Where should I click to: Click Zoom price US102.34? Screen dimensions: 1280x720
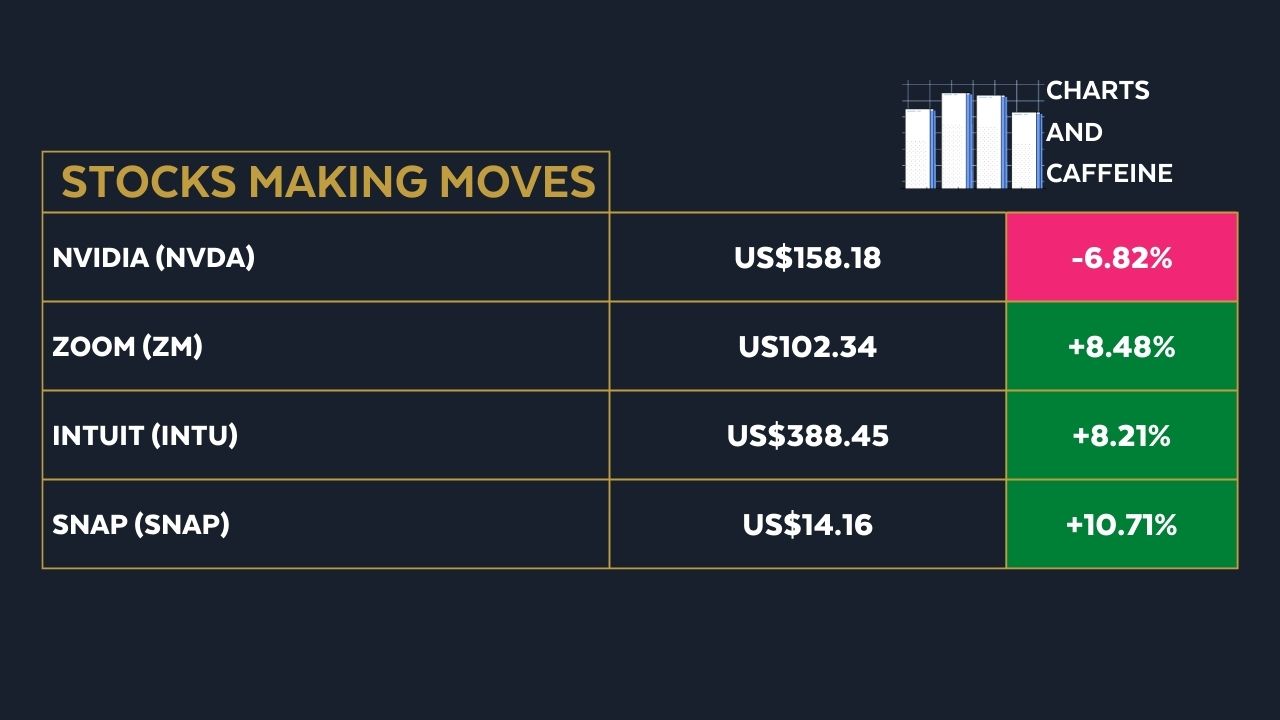(807, 347)
